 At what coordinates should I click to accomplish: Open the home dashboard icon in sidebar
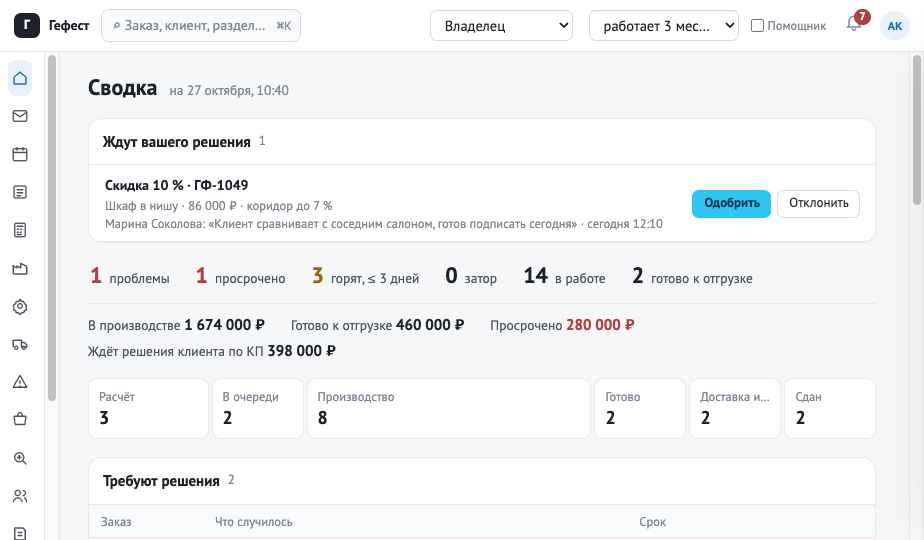coord(20,78)
